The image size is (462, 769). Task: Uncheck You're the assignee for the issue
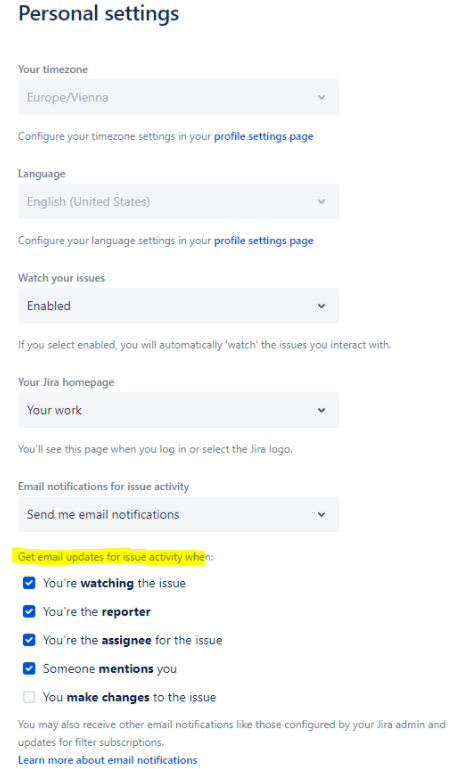[29, 640]
